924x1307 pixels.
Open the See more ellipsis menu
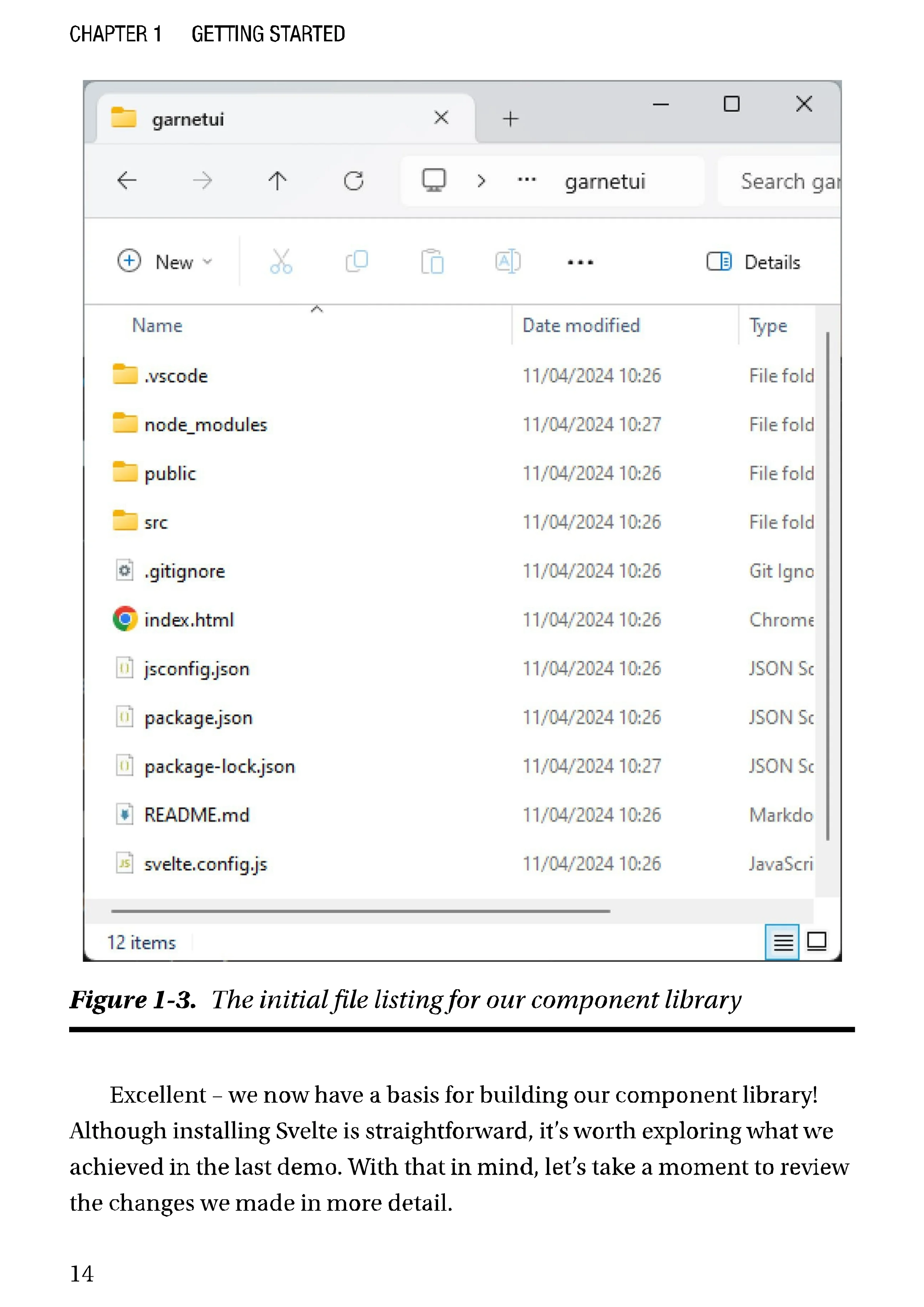580,262
